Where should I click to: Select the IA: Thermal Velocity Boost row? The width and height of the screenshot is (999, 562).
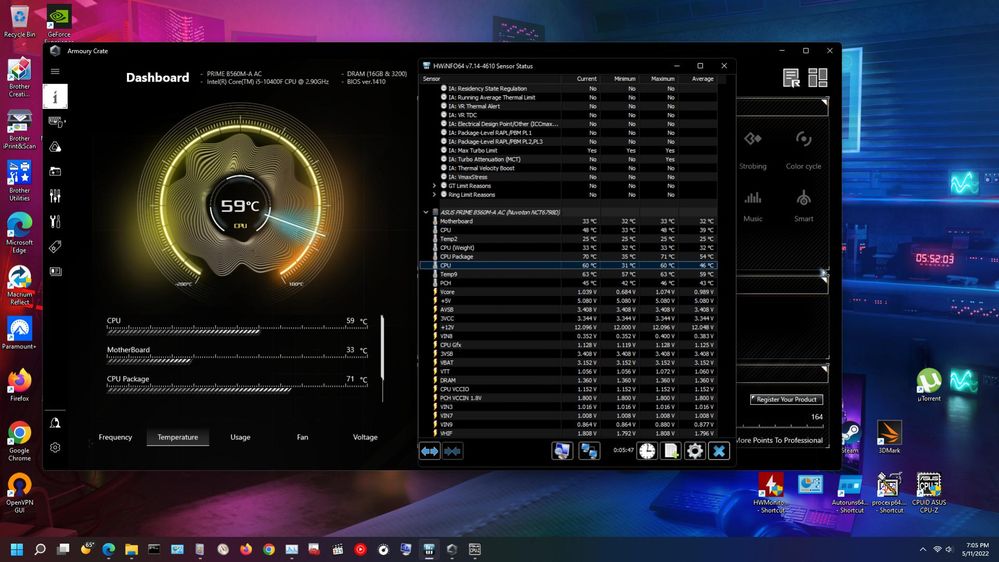click(x=568, y=168)
